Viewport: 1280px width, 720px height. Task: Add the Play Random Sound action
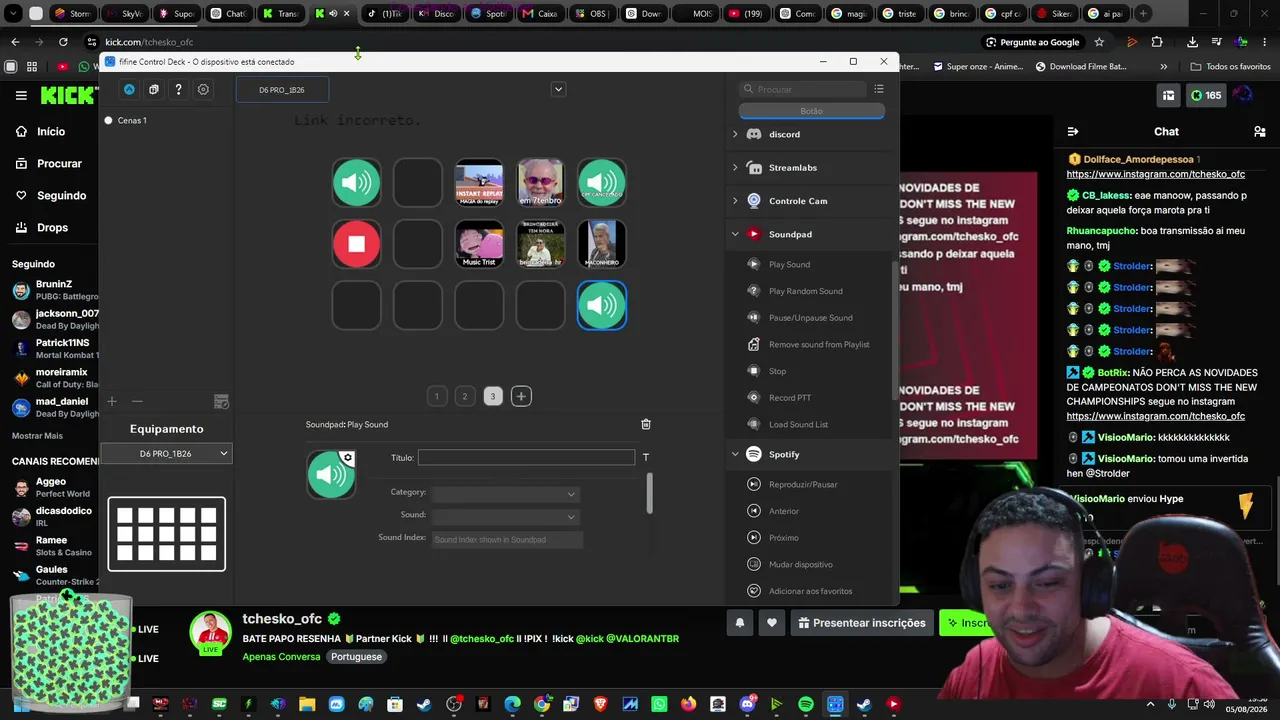point(805,291)
